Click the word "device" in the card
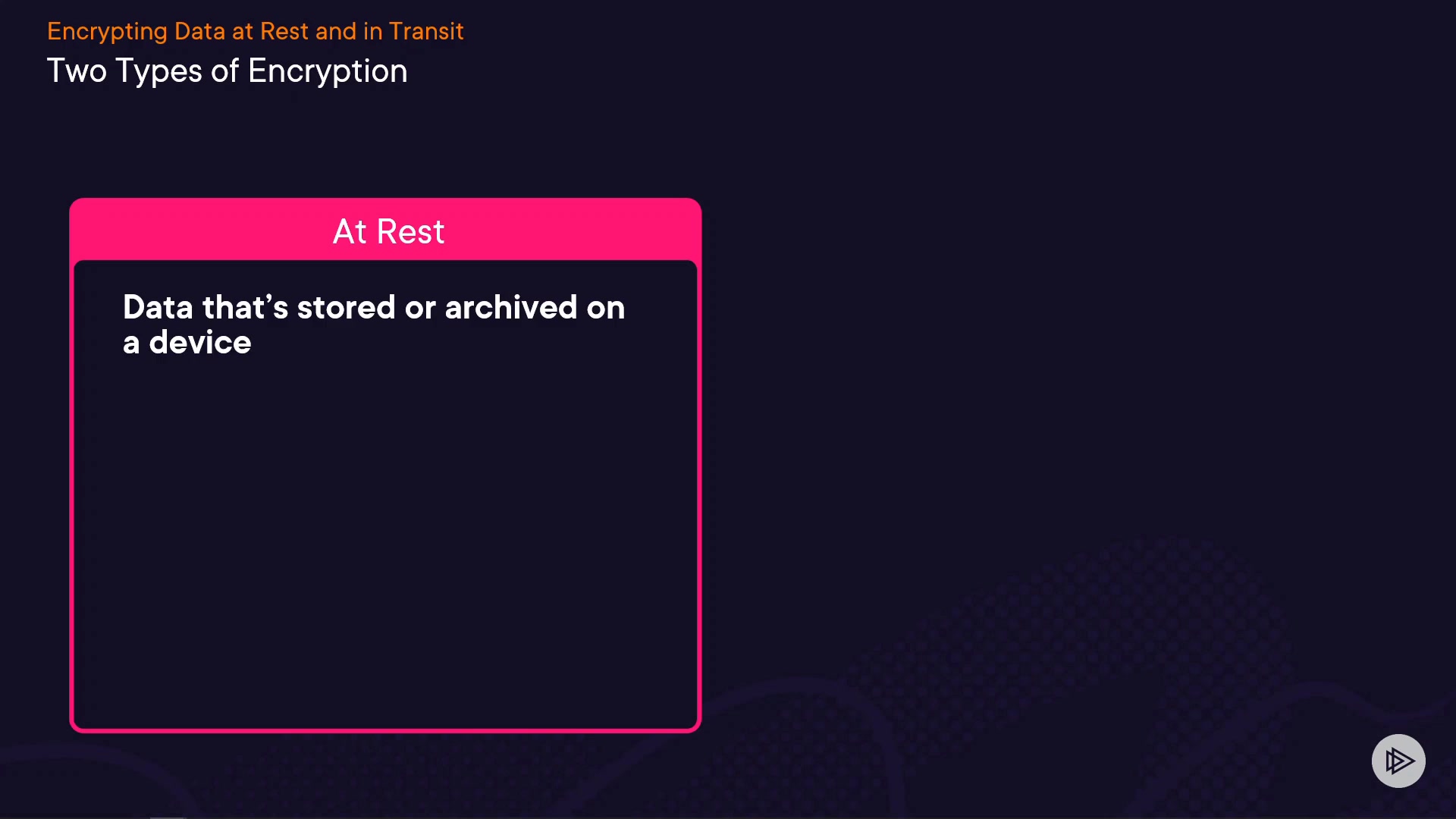Viewport: 1456px width, 819px height. click(x=199, y=343)
